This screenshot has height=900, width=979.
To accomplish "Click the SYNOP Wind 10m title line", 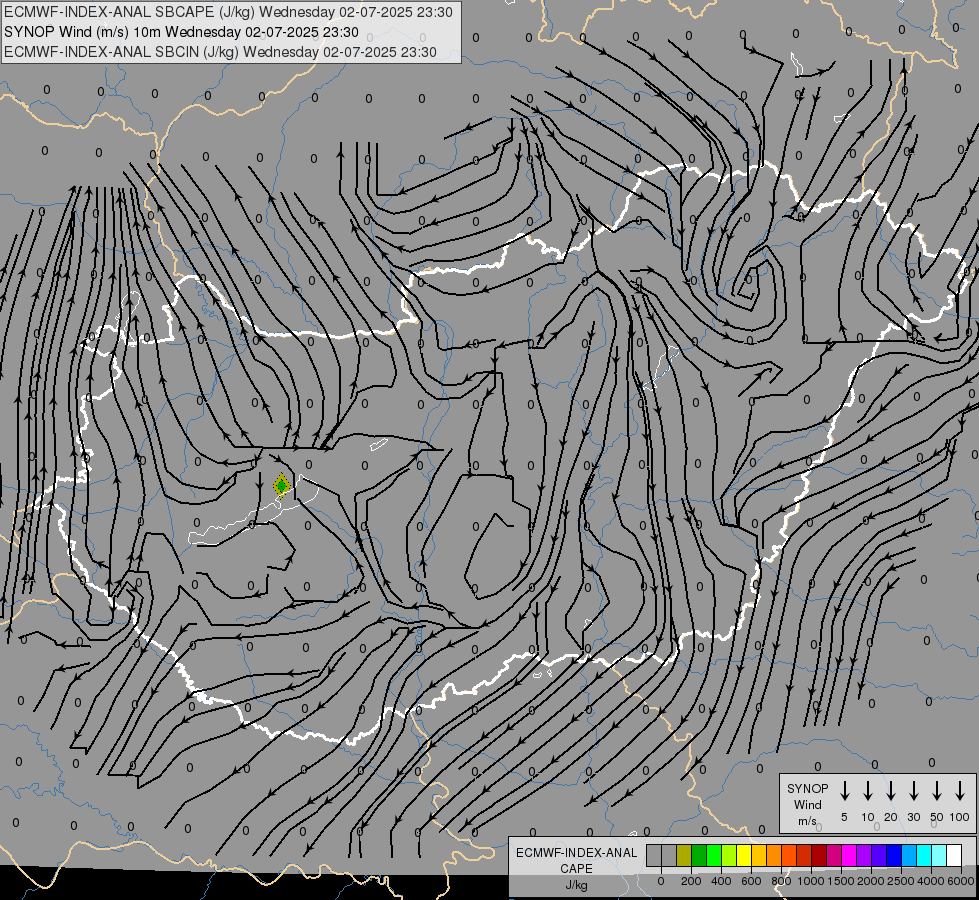I will (181, 32).
